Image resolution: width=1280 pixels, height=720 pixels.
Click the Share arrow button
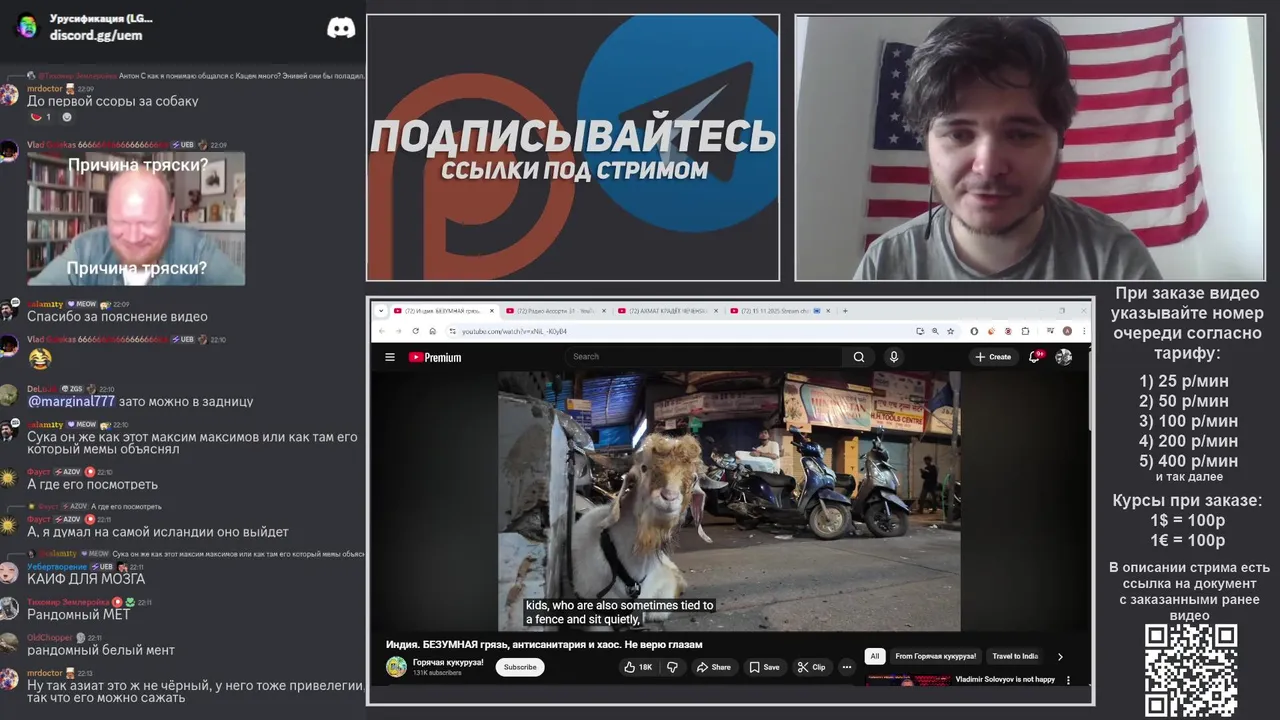713,667
